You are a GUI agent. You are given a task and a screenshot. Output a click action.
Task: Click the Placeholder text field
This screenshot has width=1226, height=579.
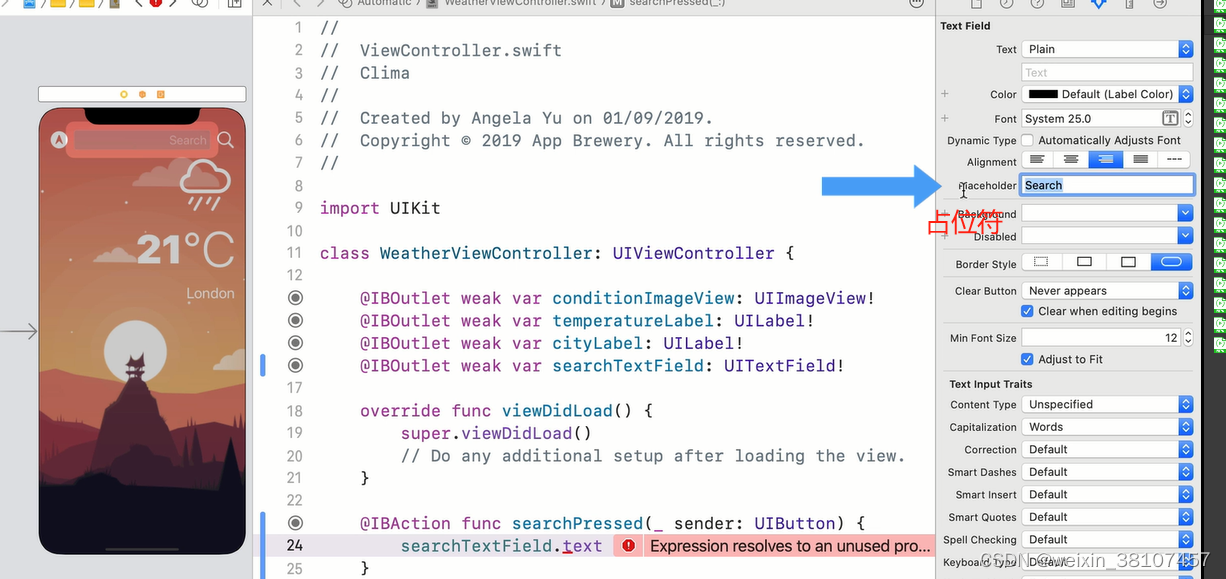pos(1106,185)
